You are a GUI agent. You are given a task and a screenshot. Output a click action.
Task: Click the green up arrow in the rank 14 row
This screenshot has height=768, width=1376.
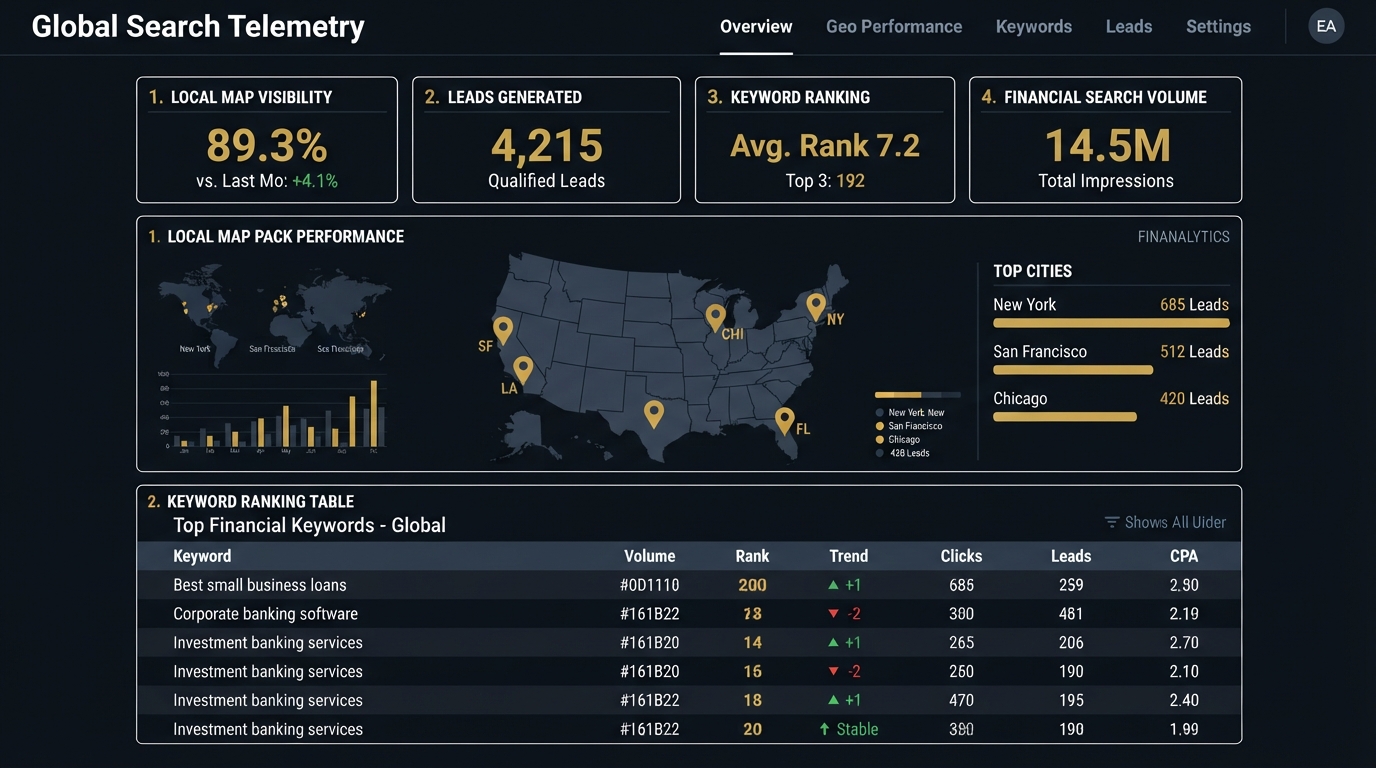833,643
